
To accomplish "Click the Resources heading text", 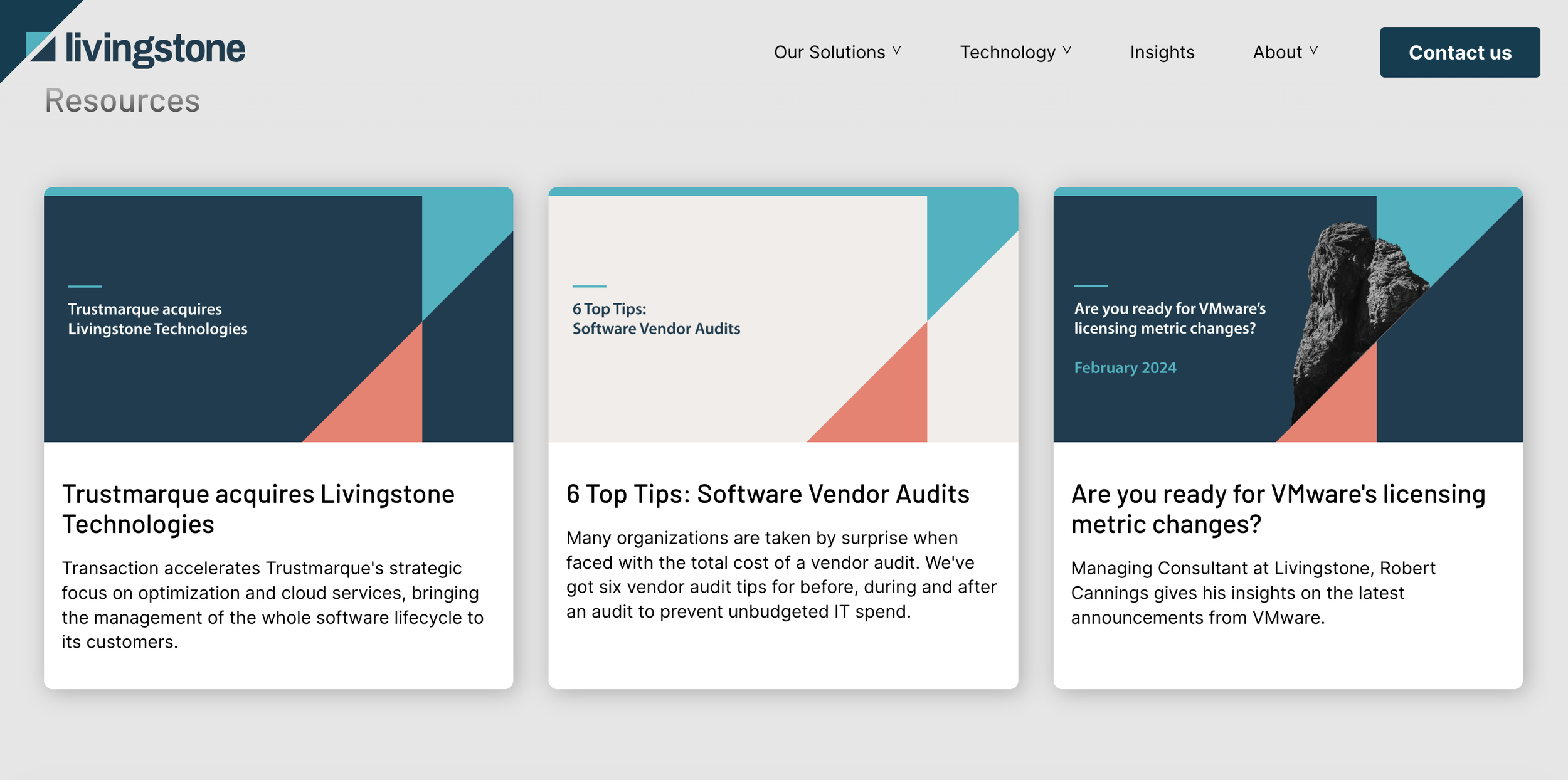I will [x=122, y=101].
